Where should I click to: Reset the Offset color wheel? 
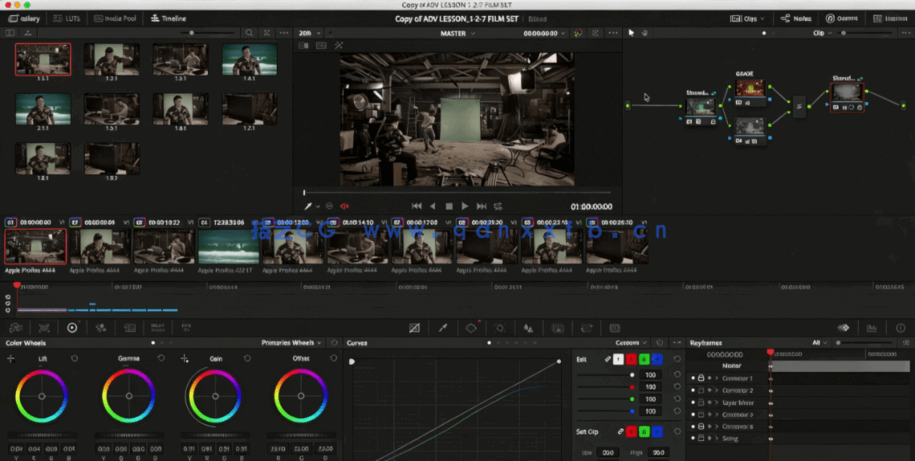(334, 358)
